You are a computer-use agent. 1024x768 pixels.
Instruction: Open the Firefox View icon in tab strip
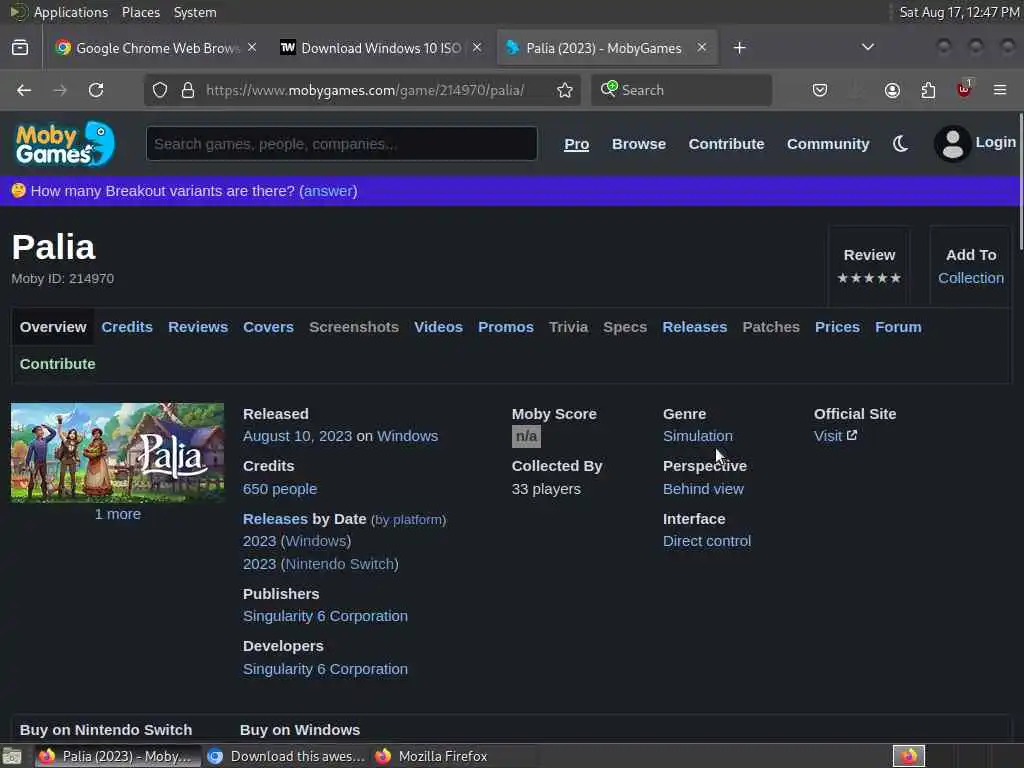(20, 48)
